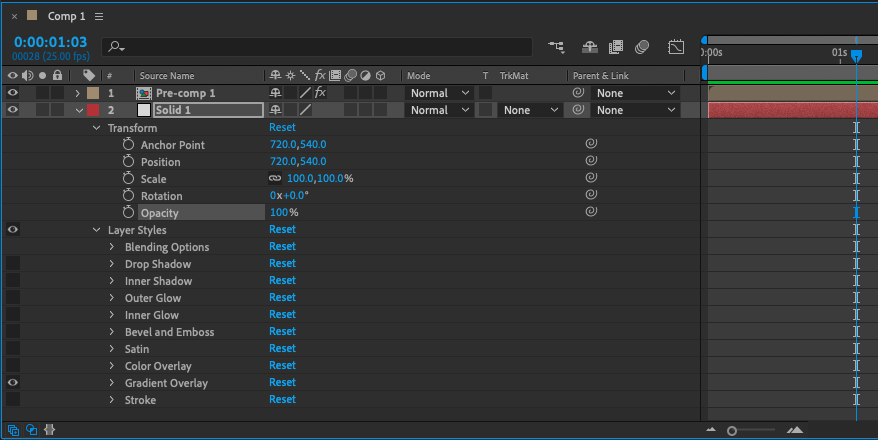
Task: Hide the Pre-comp 1 layer
Action: point(12,93)
